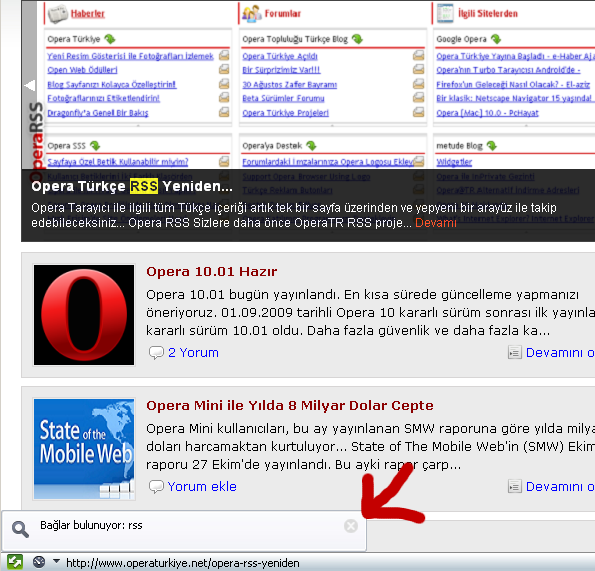Click the State of the Mobile Web thumbnail

pos(84,449)
